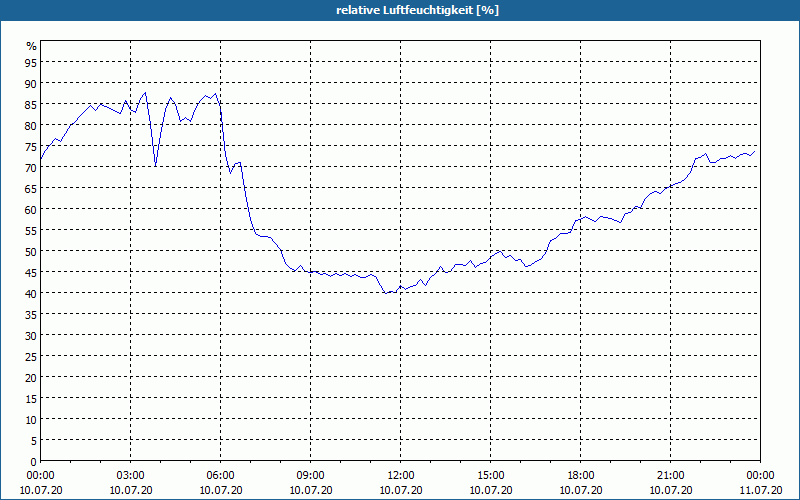Image resolution: width=800 pixels, height=500 pixels.
Task: Click the 10.07.20 date under 06:00
Action: point(220,490)
